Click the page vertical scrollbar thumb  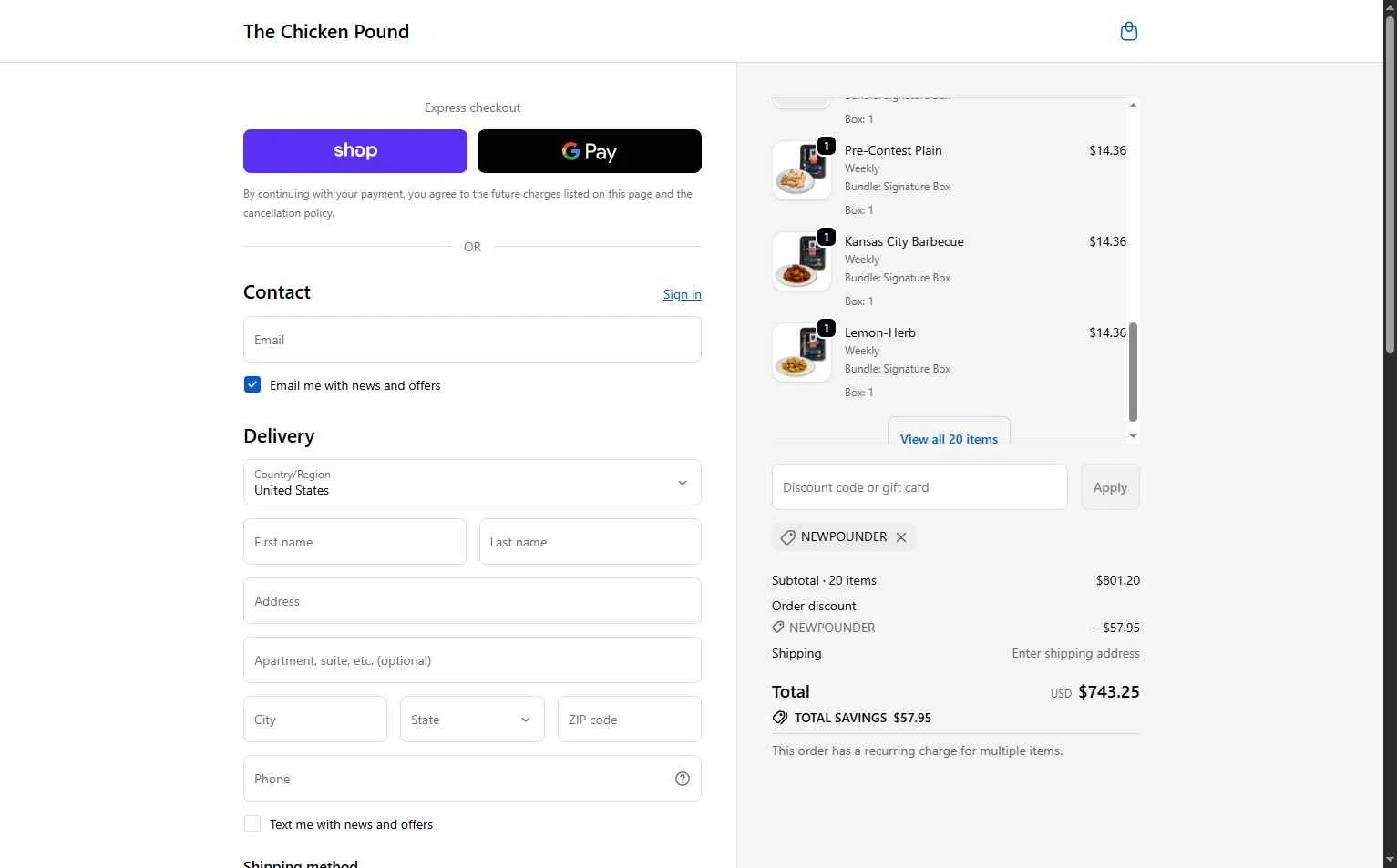(x=1390, y=184)
